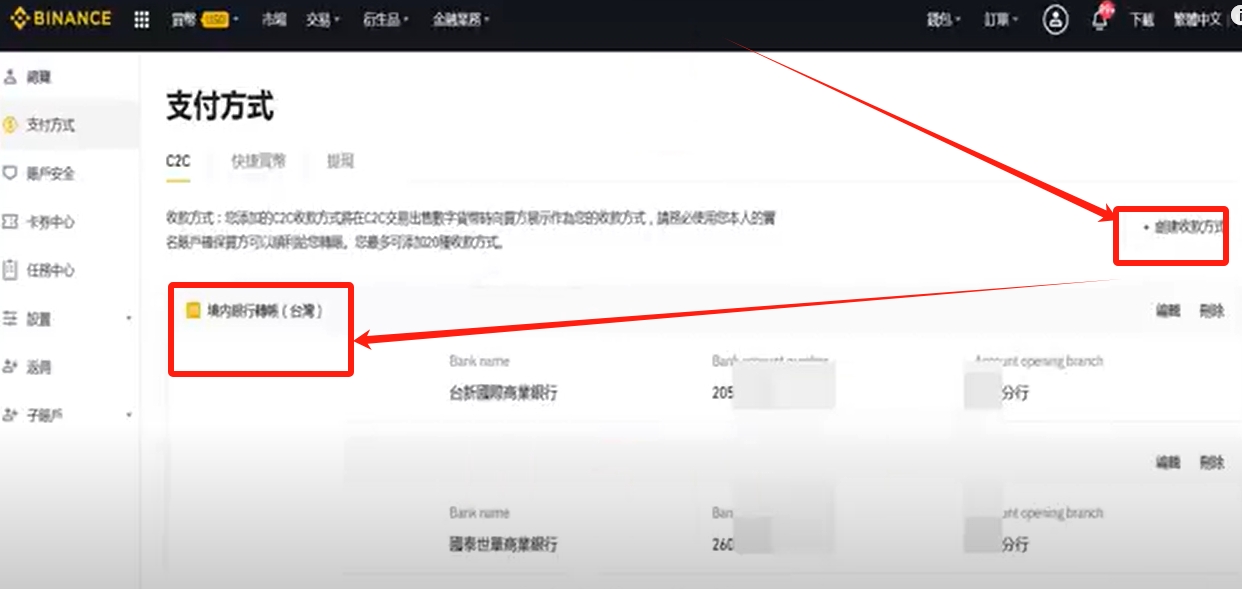This screenshot has width=1242, height=589.
Task: Click the 賬戶安全 shield icon
Action: 11,173
